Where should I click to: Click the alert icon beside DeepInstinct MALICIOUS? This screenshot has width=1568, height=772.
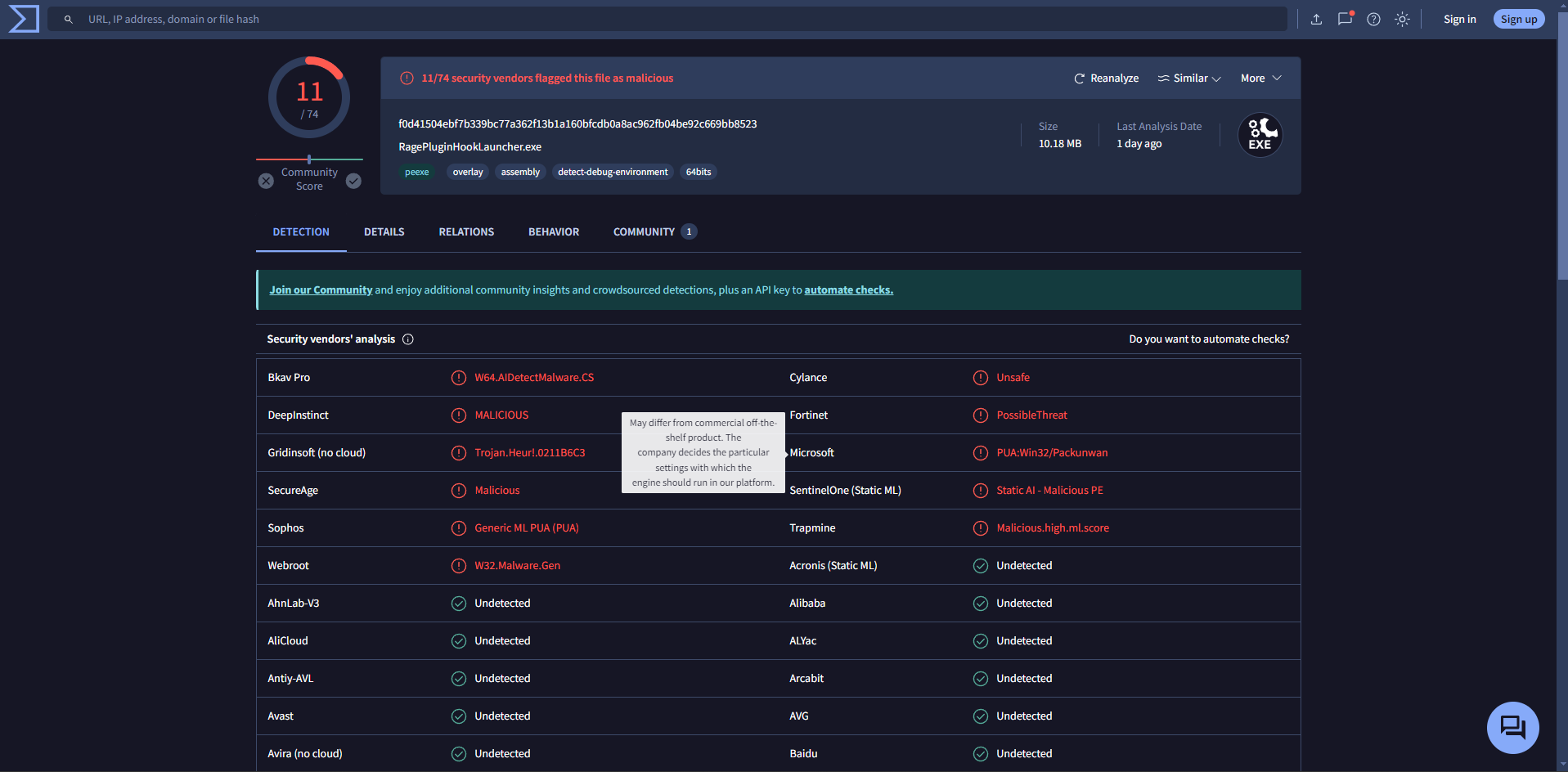coord(459,415)
